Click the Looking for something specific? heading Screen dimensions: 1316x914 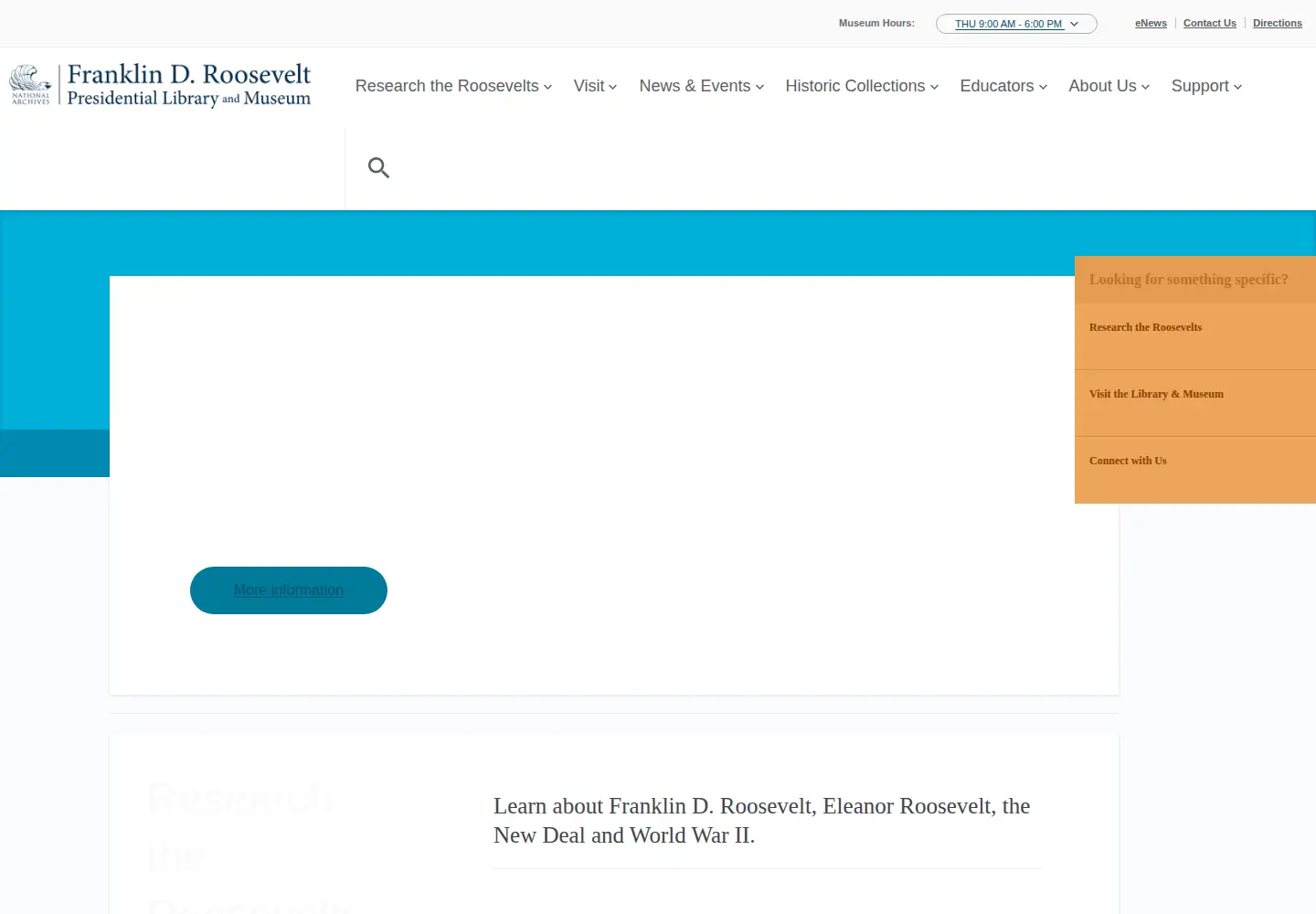coord(1188,280)
